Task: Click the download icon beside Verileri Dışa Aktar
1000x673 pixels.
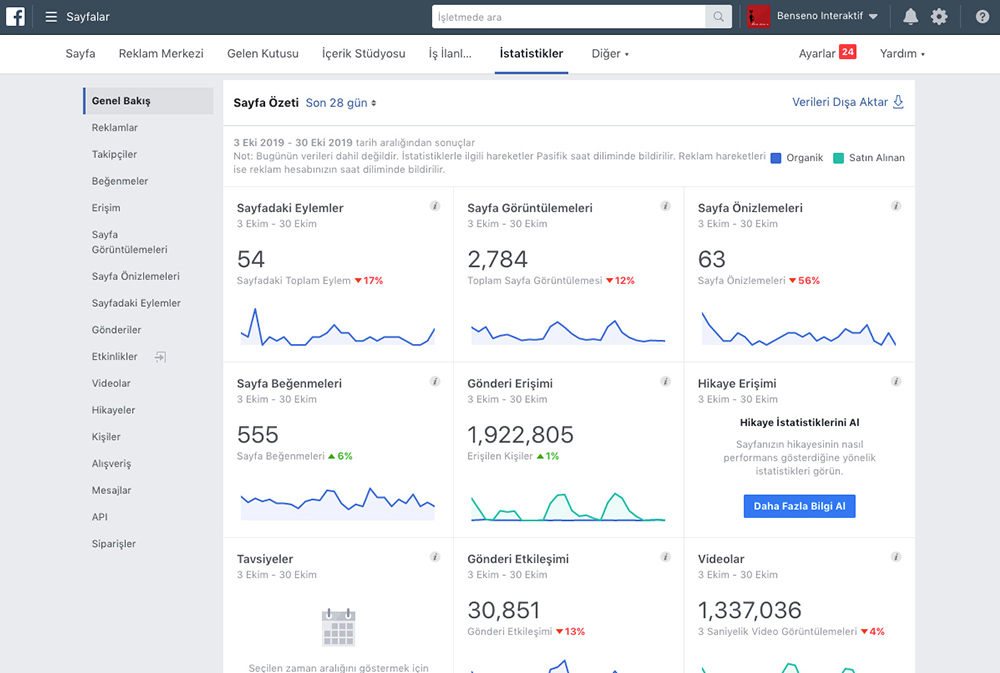Action: [x=898, y=102]
